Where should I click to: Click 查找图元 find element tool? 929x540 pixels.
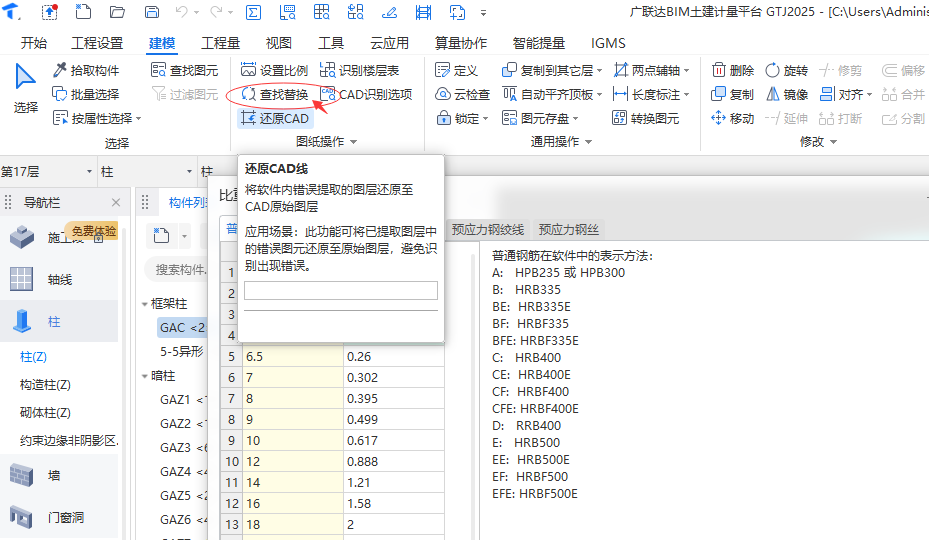tap(185, 71)
